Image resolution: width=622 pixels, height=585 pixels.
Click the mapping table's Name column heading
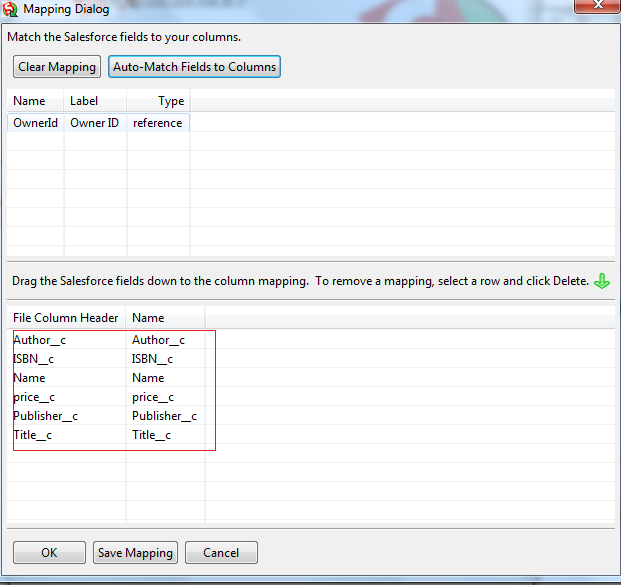click(165, 318)
